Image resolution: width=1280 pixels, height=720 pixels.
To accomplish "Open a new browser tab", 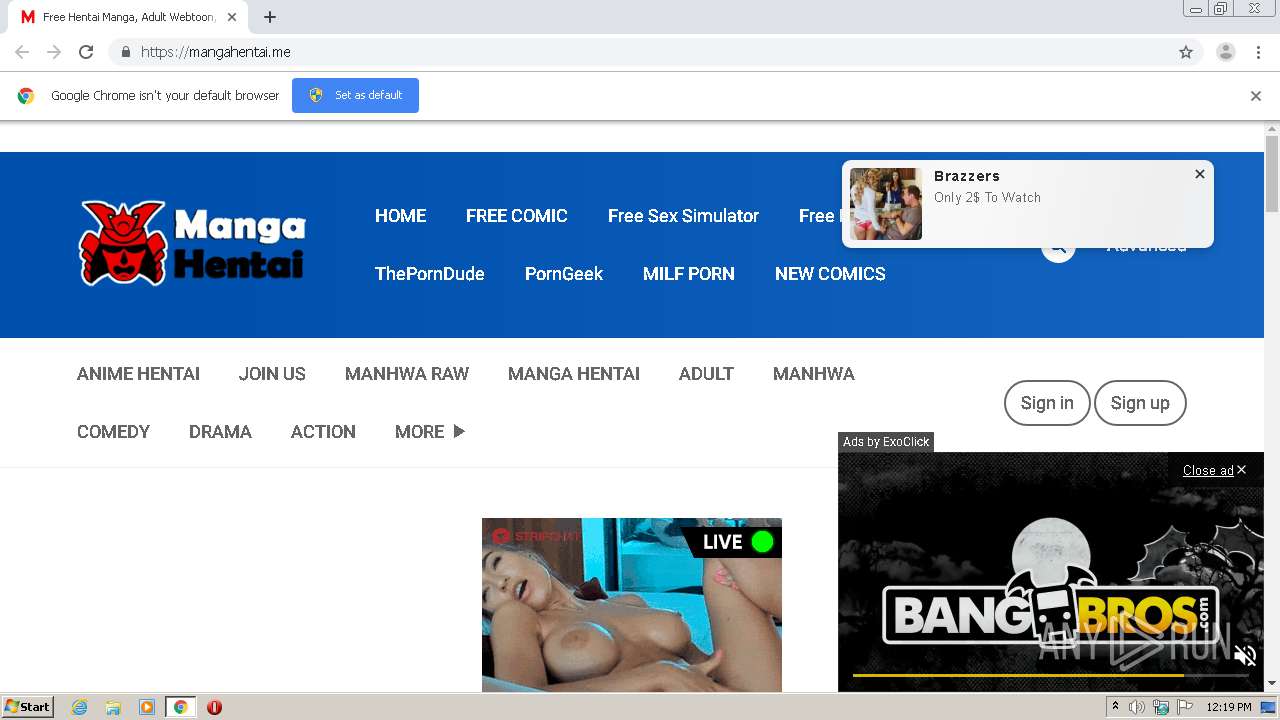I will pos(270,17).
